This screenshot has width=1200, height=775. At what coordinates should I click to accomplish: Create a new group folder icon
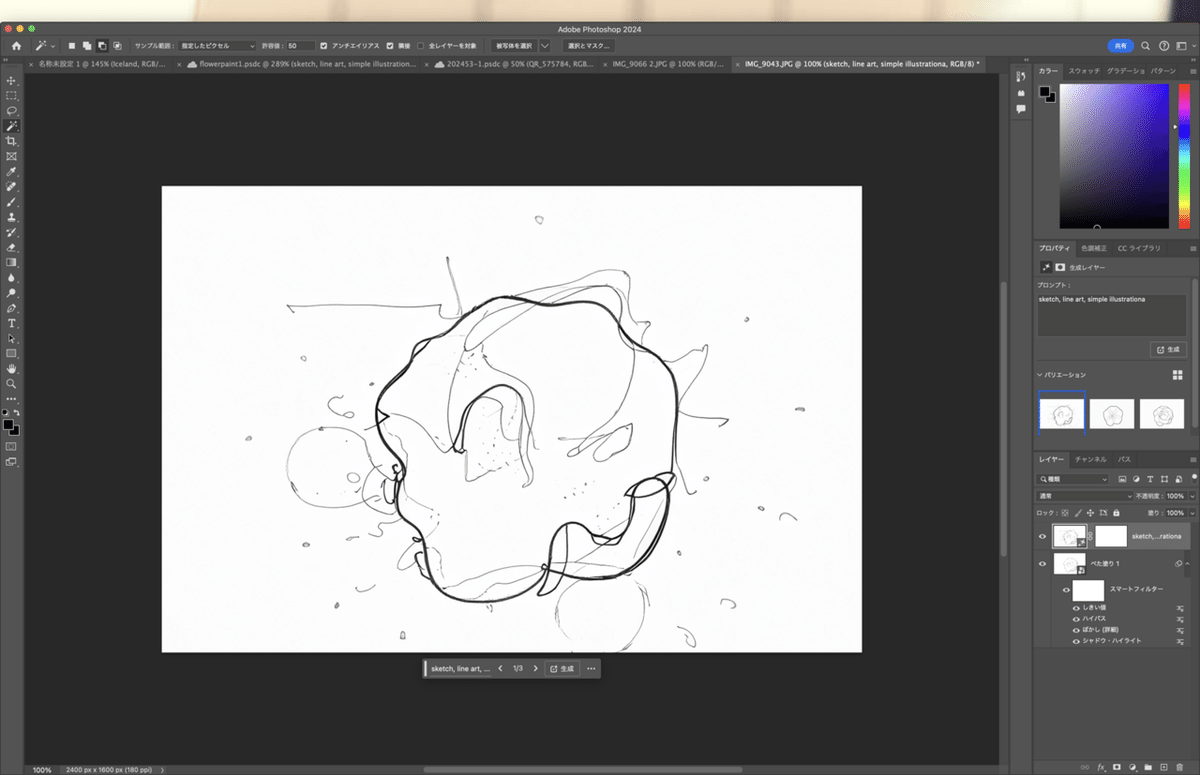pyautogui.click(x=1149, y=766)
